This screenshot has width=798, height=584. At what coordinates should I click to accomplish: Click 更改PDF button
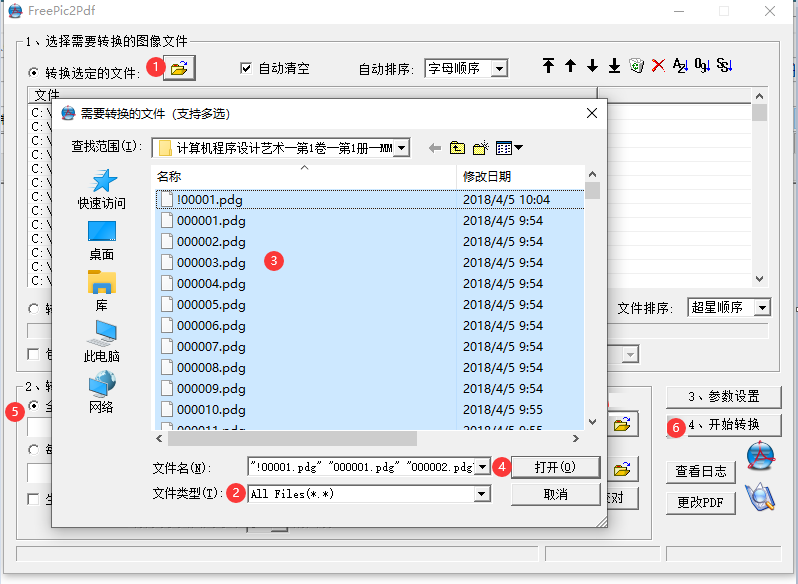point(701,503)
